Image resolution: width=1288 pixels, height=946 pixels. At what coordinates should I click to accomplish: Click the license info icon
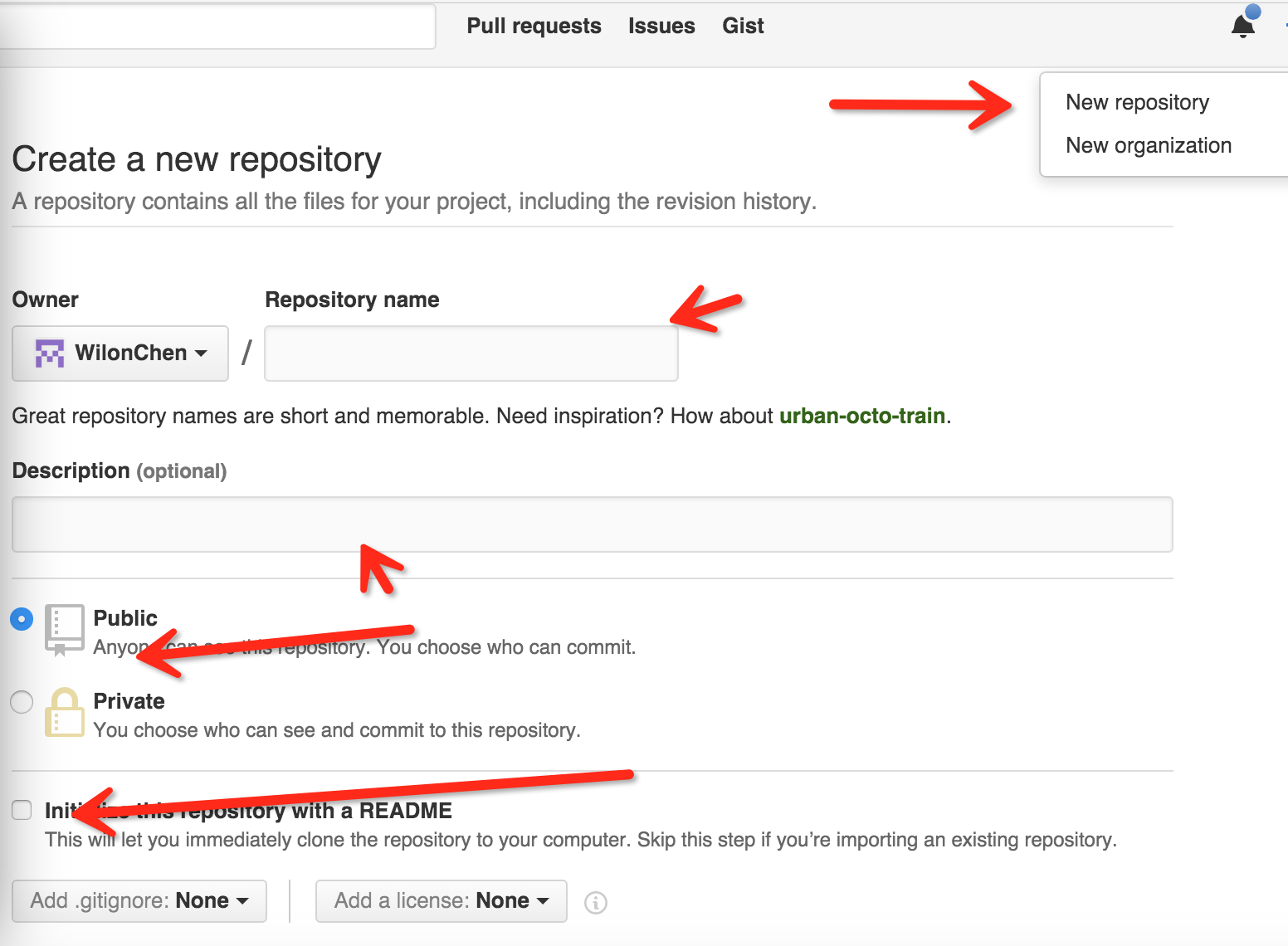coord(596,902)
